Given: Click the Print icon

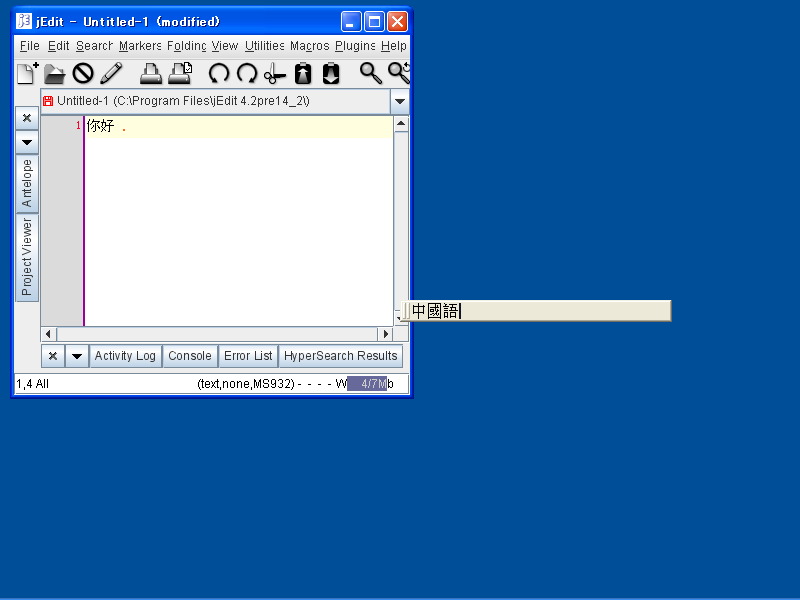Looking at the screenshot, I should click(151, 73).
